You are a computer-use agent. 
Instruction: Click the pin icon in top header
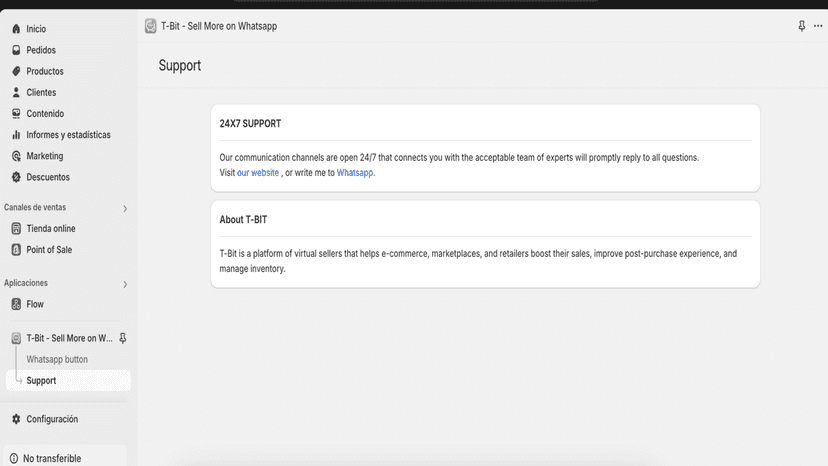(x=802, y=26)
